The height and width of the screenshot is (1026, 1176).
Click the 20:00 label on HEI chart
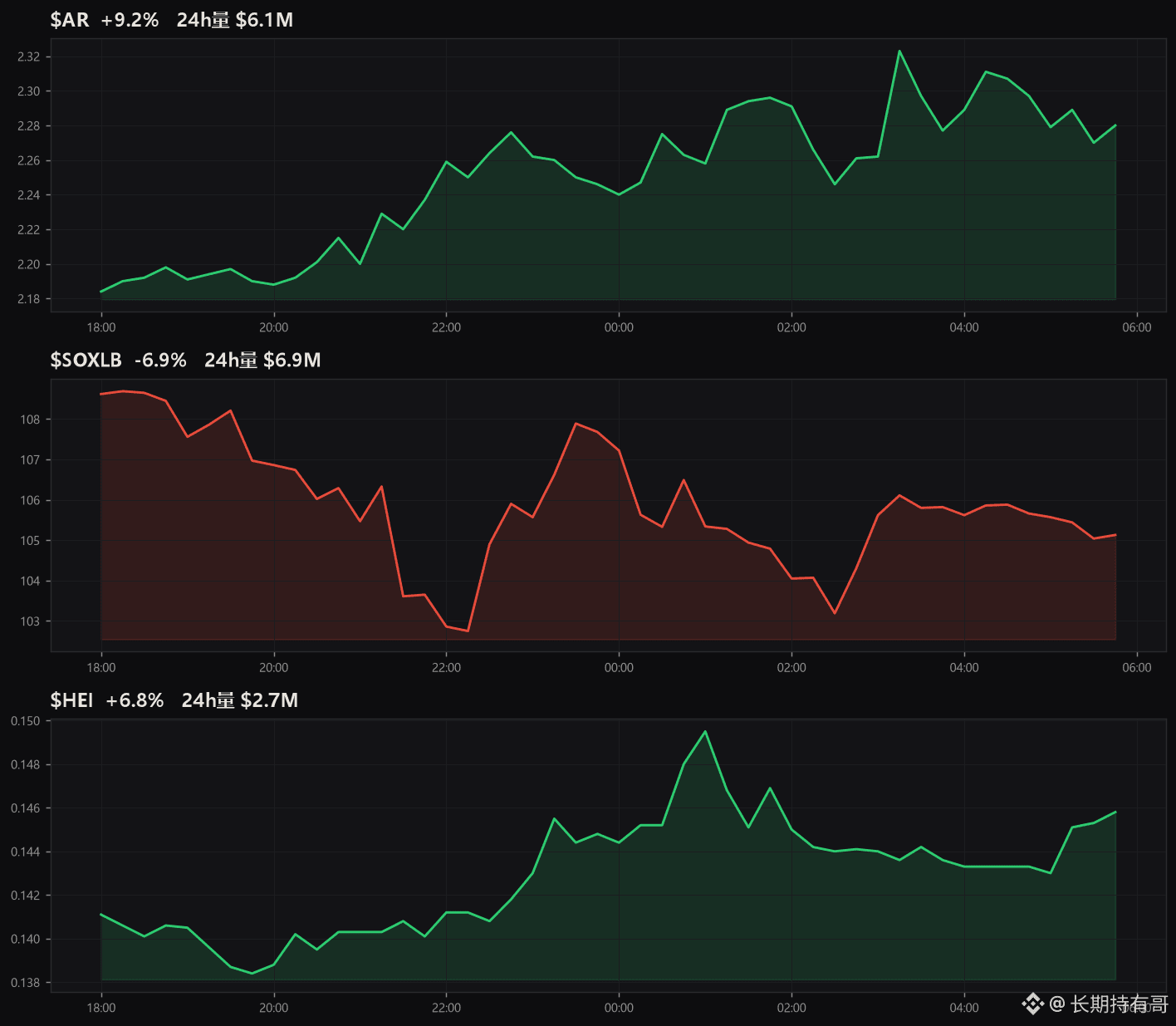click(273, 1008)
